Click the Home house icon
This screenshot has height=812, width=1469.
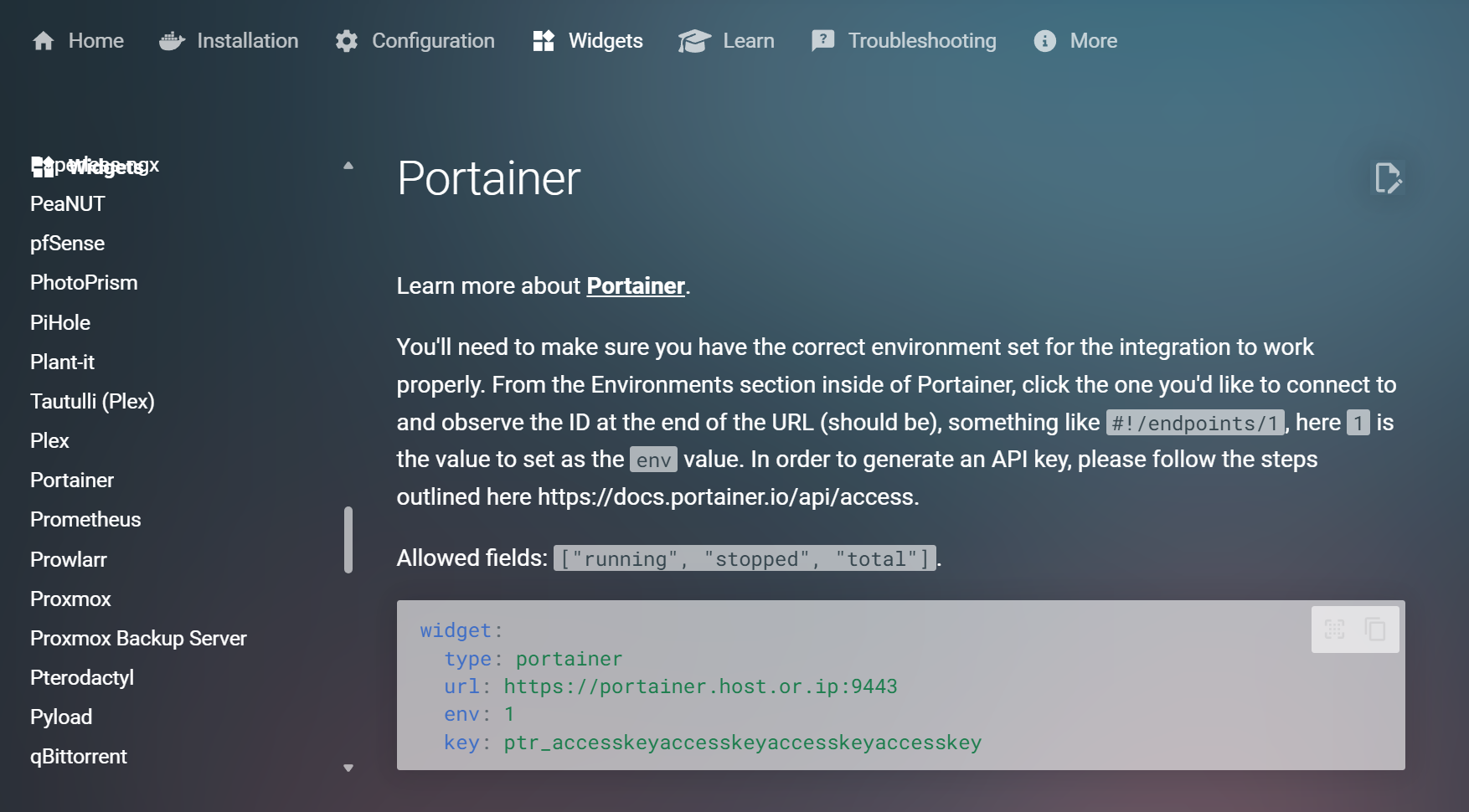[x=44, y=41]
